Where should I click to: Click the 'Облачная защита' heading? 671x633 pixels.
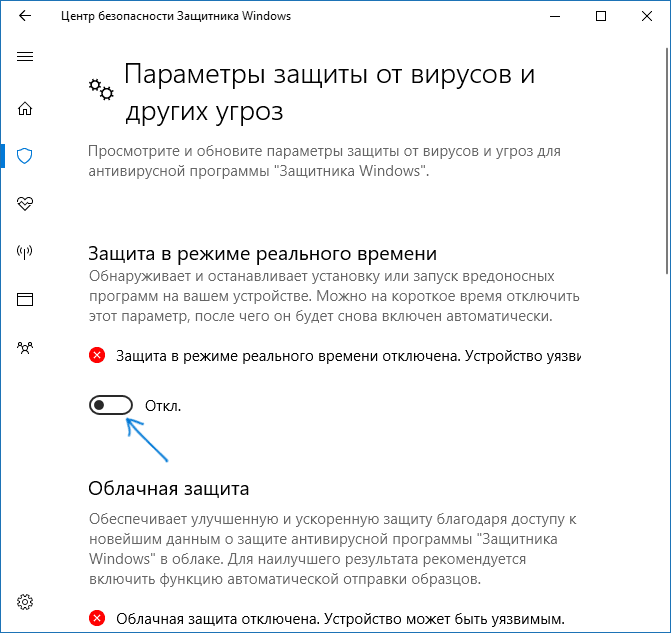(x=169, y=488)
